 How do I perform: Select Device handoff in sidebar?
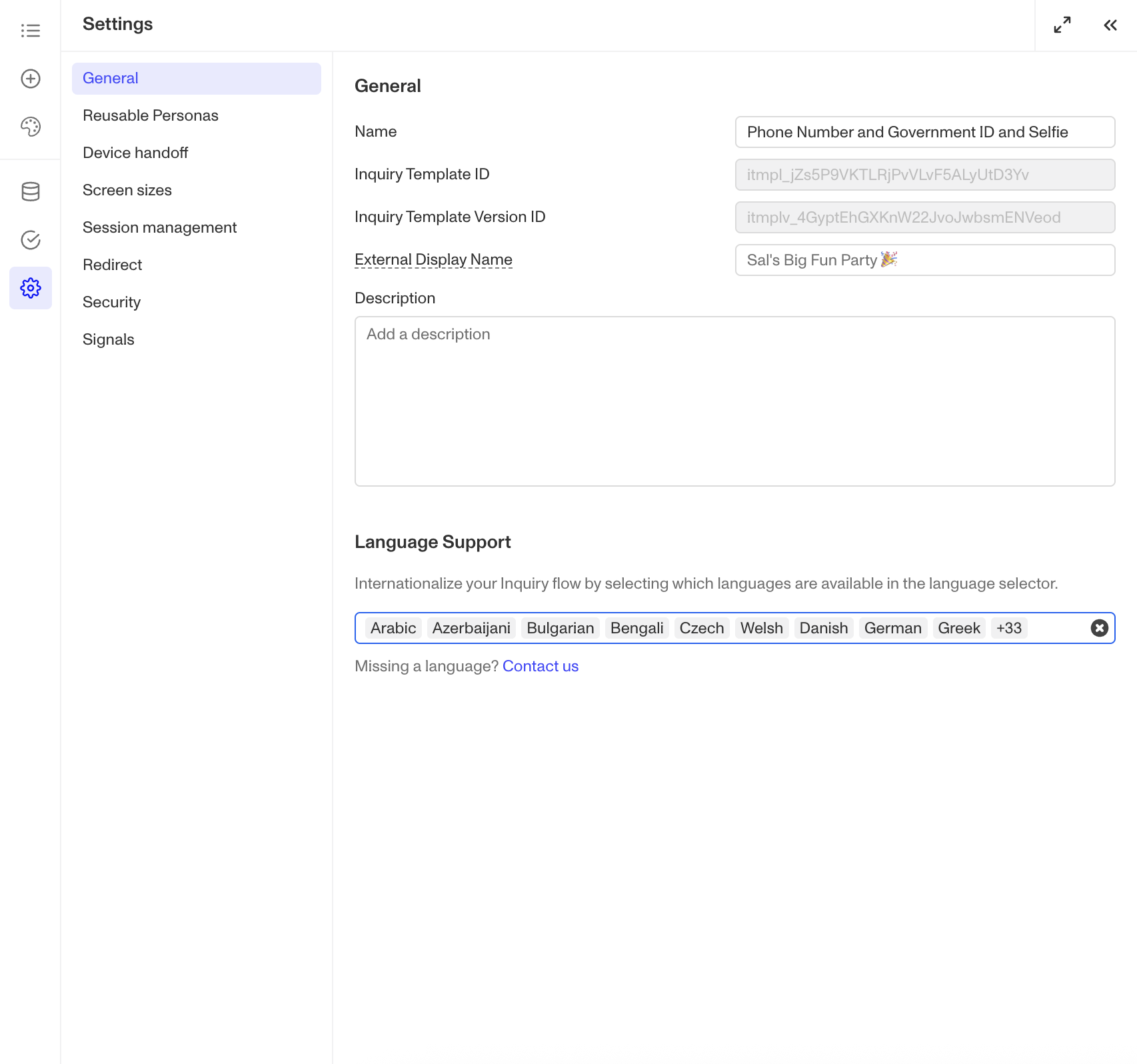135,152
